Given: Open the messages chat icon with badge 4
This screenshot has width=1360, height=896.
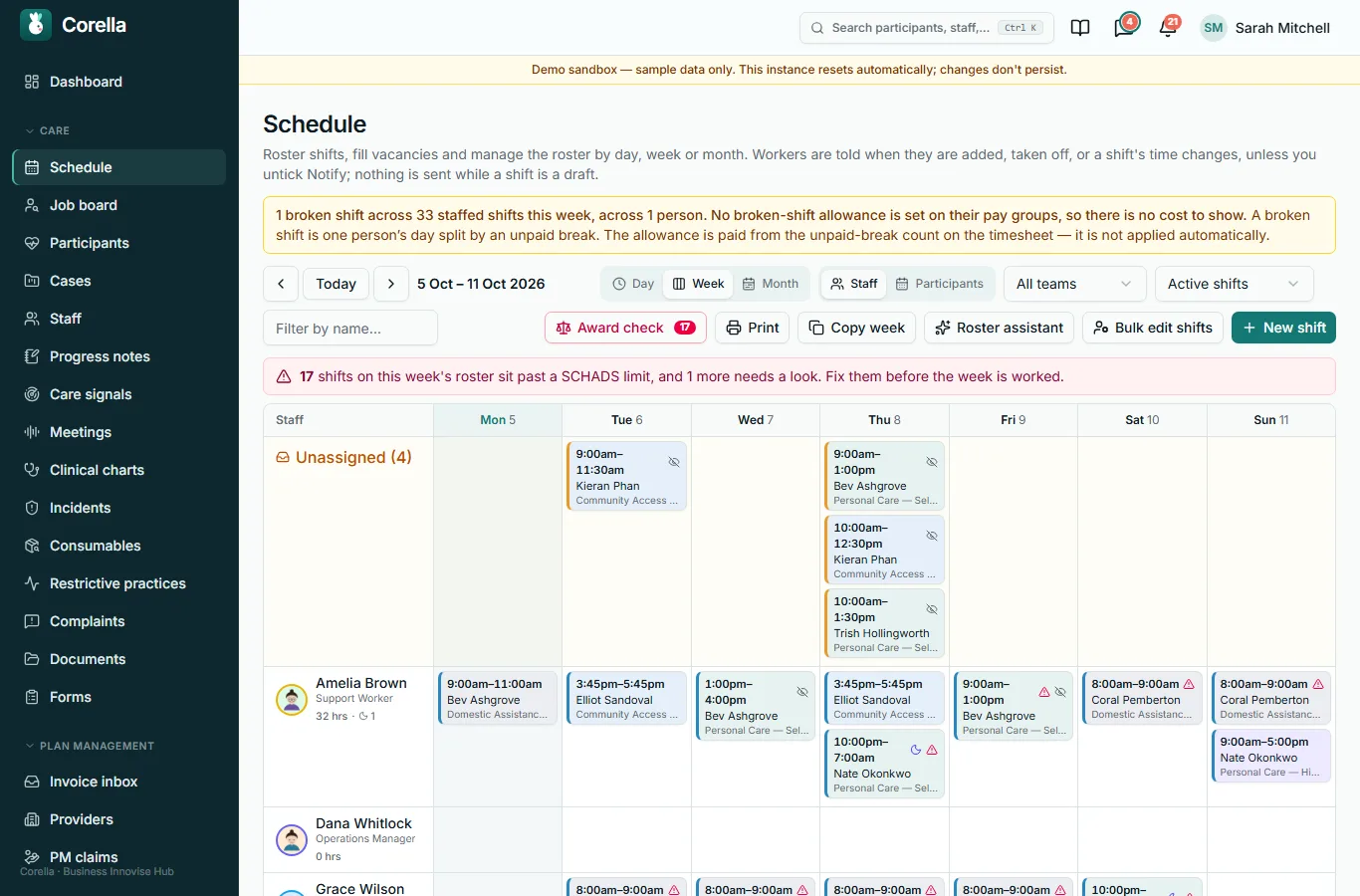Looking at the screenshot, I should (x=1124, y=28).
